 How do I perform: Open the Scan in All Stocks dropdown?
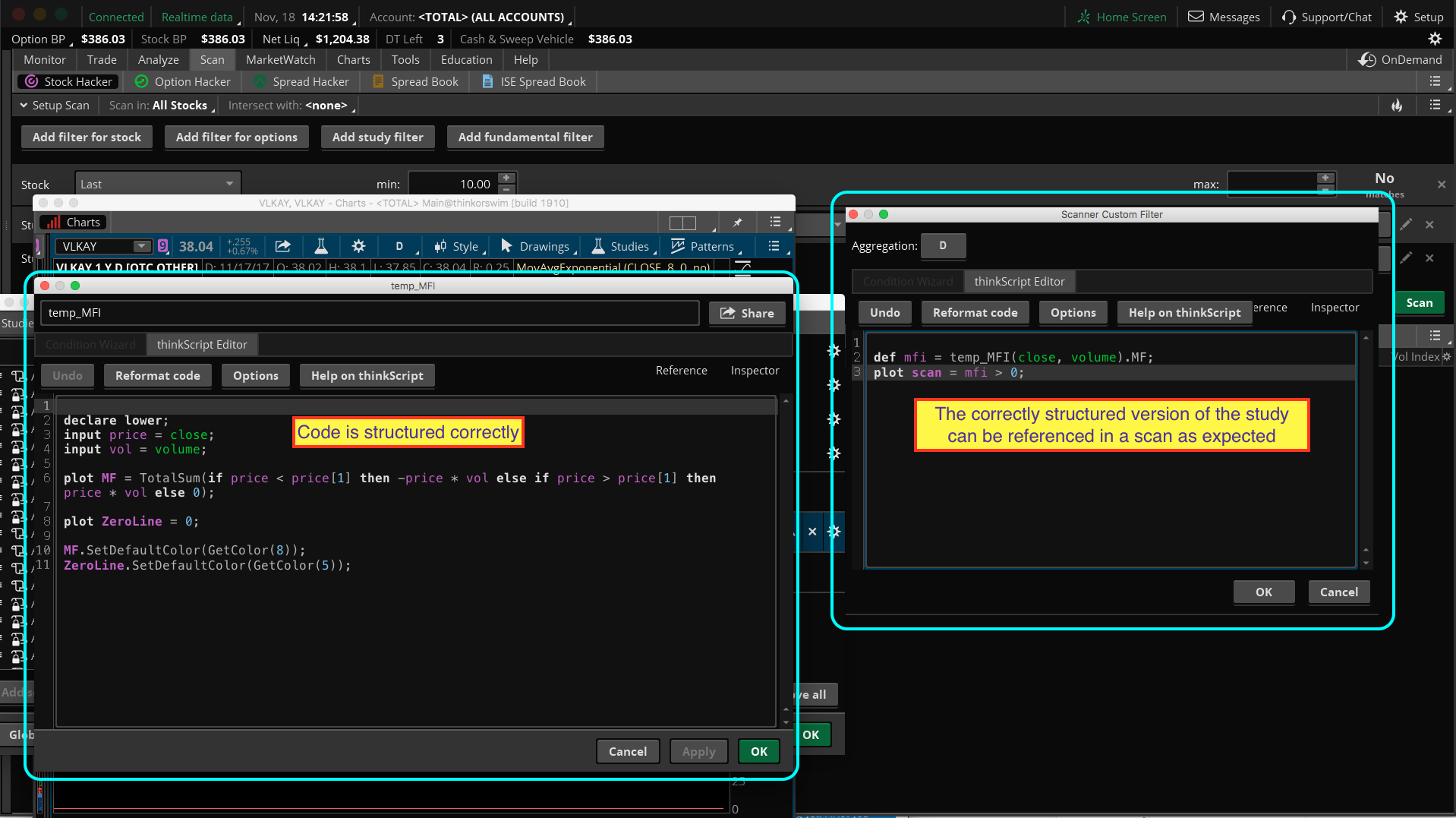coord(162,106)
